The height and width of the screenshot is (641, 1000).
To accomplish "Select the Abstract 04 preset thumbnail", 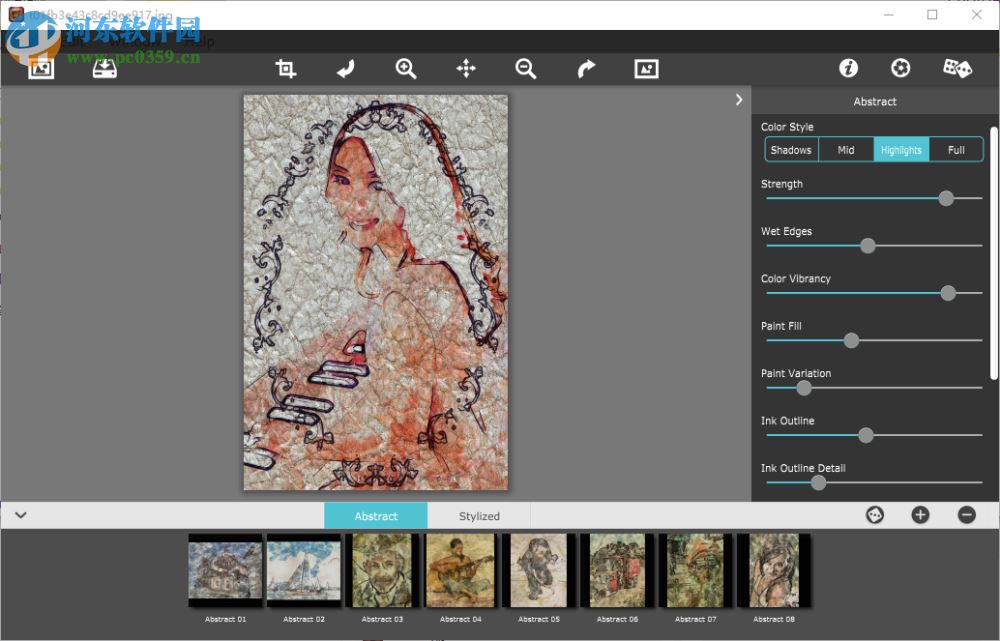I will point(460,570).
